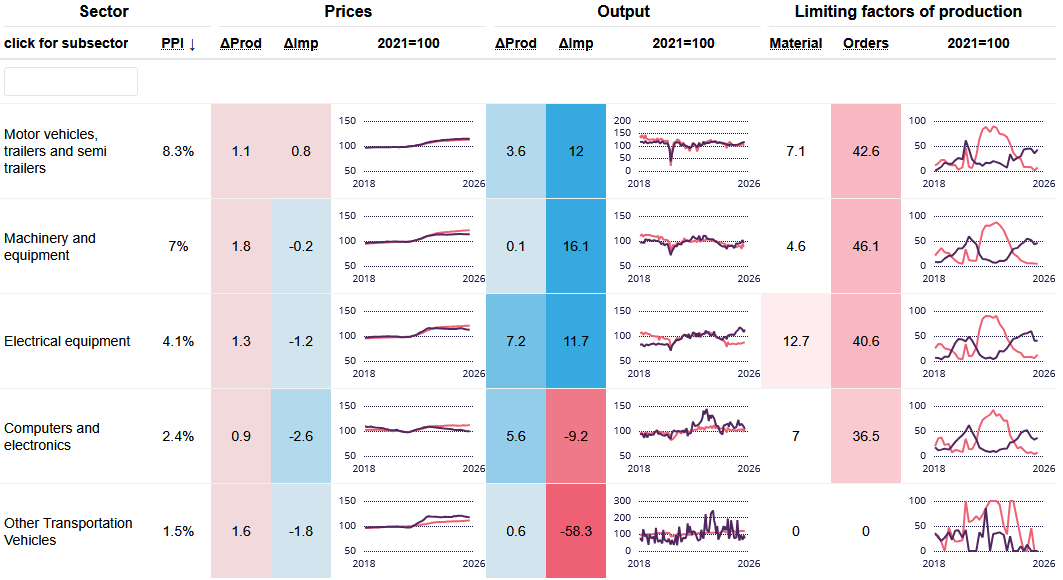Open subsectors for Electrical equipment

67,341
